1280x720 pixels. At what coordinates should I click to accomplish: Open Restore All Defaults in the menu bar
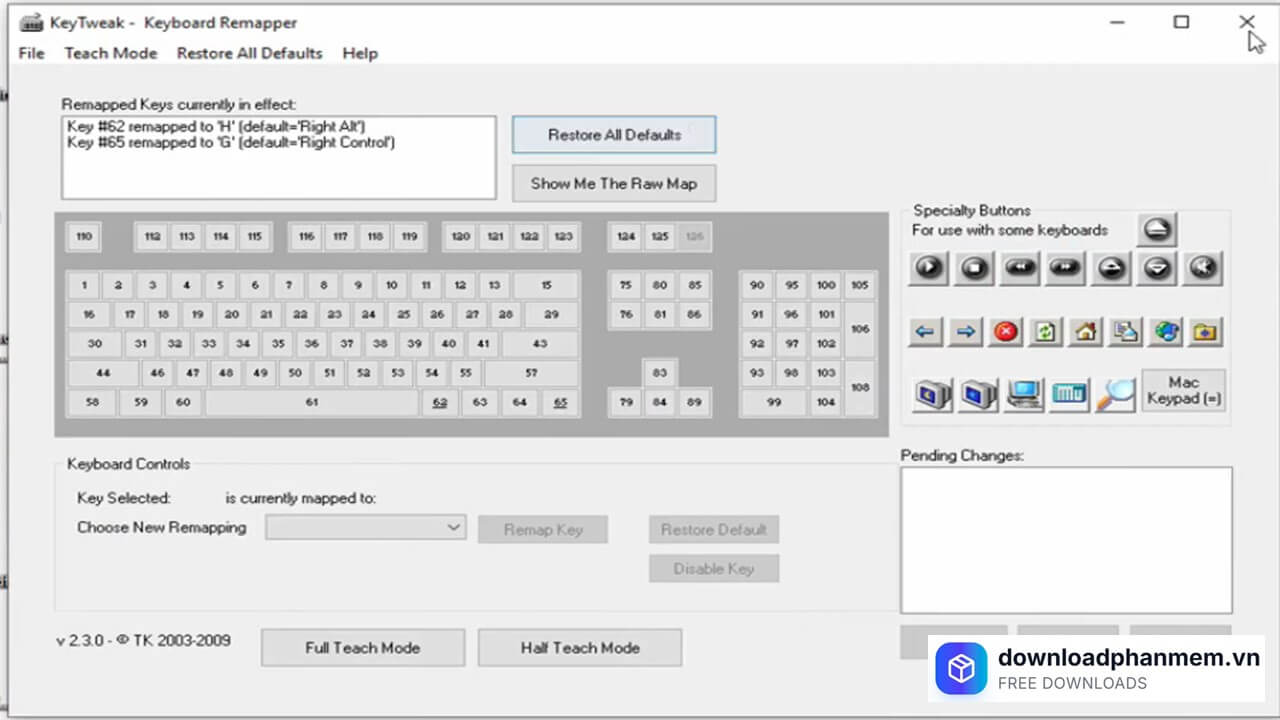click(249, 53)
